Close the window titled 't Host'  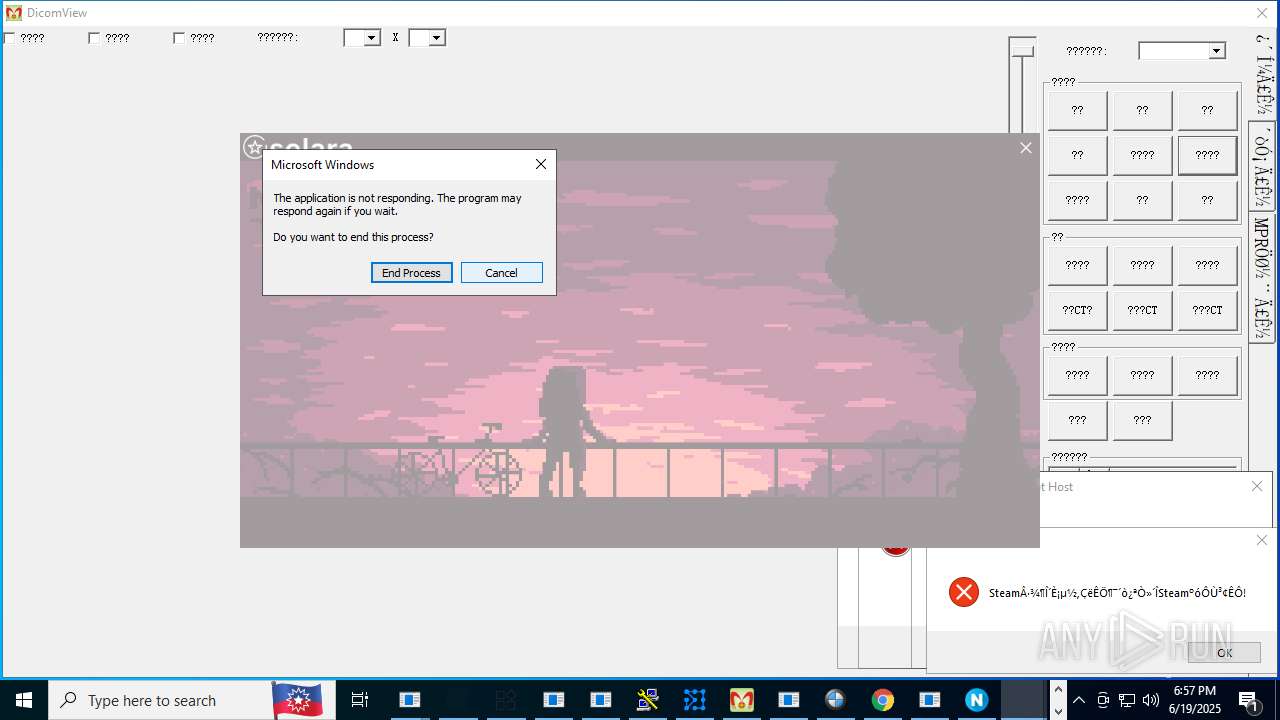click(1257, 486)
